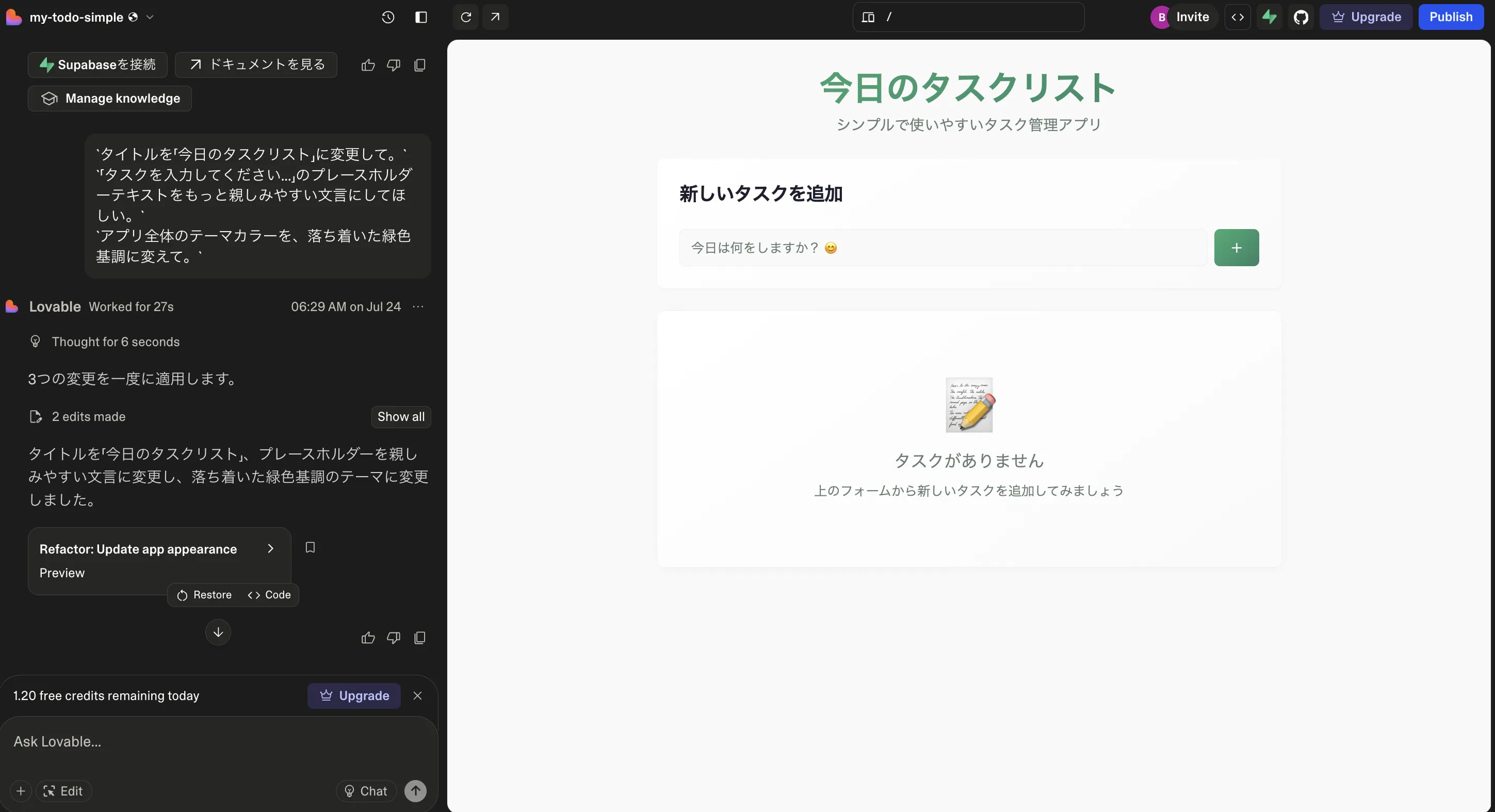Expand the Refactor: Update app appearance edit
Screen dimensions: 1495x812
tap(270, 548)
